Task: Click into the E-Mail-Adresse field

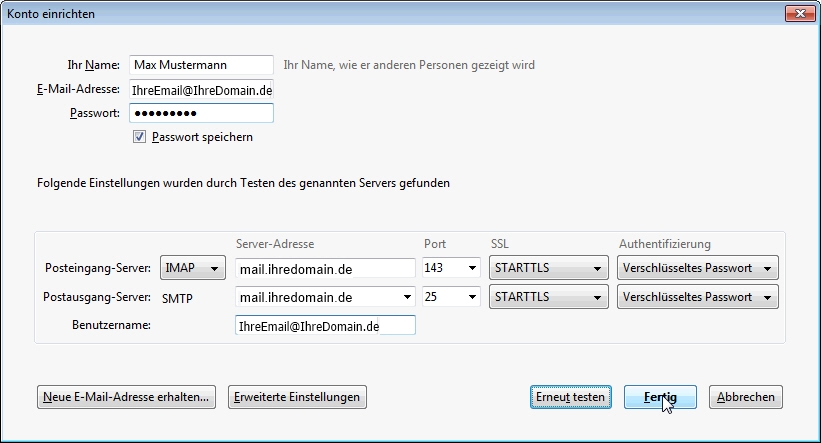Action: 201,90
